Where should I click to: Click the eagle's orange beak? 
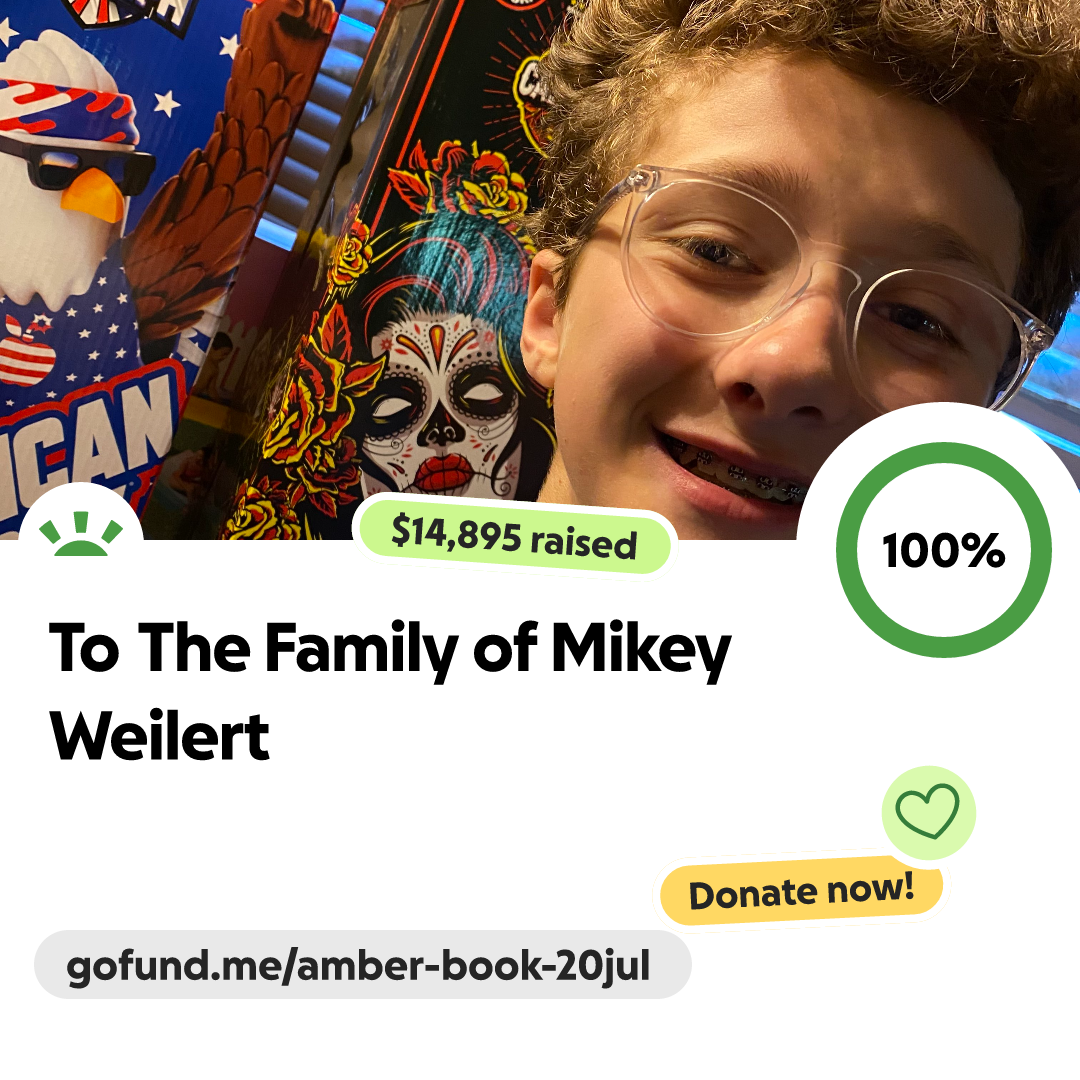point(92,195)
